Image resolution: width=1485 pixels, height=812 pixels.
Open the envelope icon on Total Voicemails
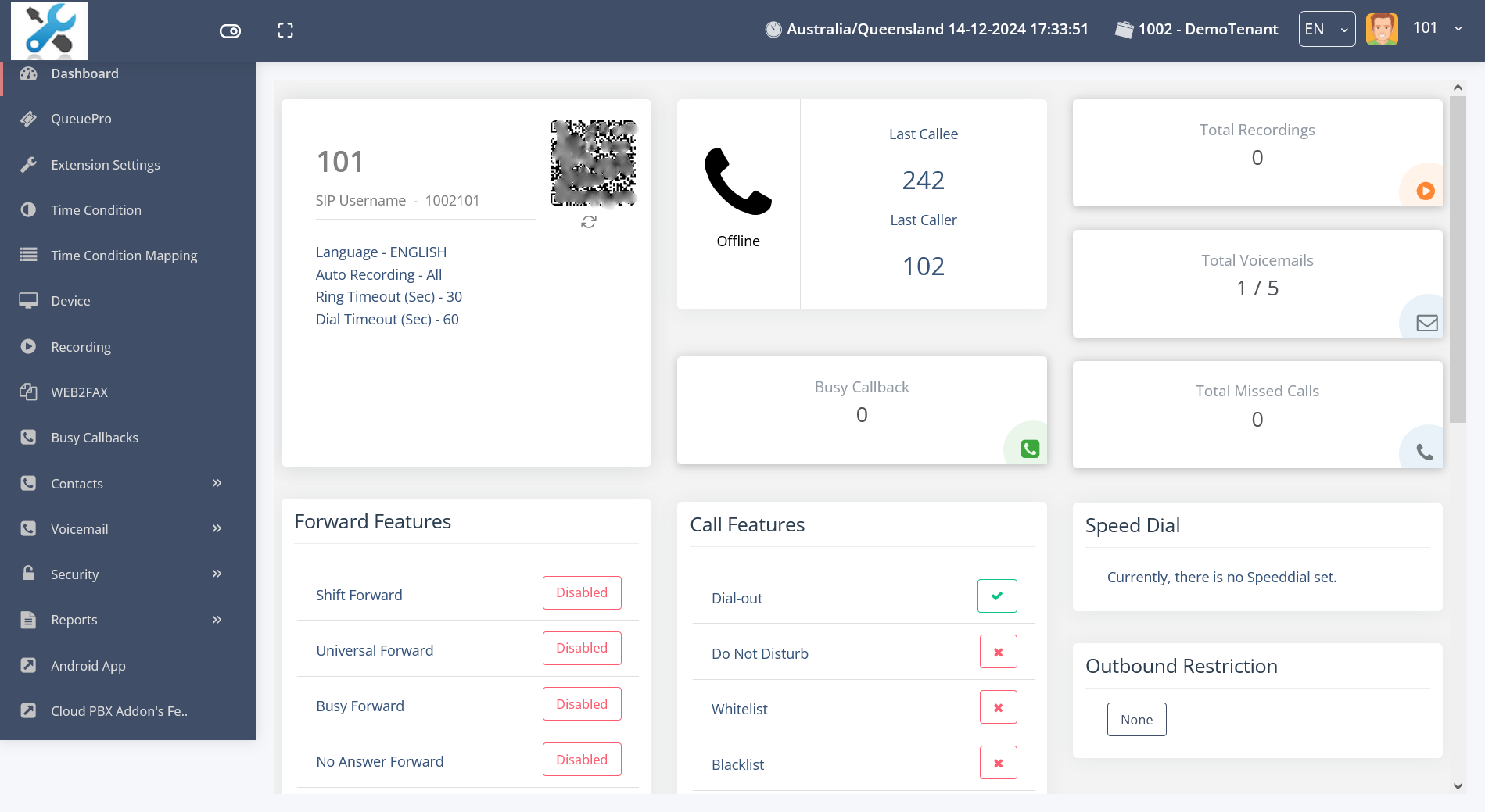(x=1426, y=323)
